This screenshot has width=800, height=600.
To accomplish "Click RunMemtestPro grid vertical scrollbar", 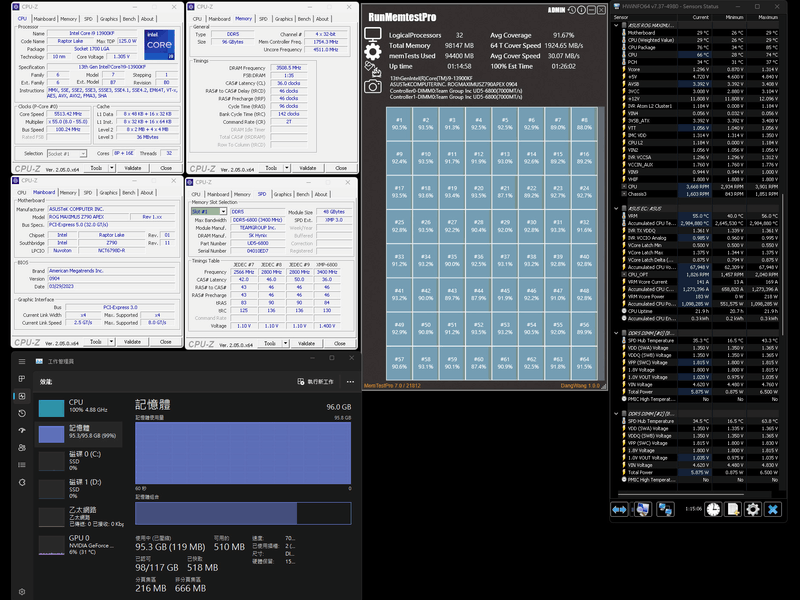I will click(601, 243).
